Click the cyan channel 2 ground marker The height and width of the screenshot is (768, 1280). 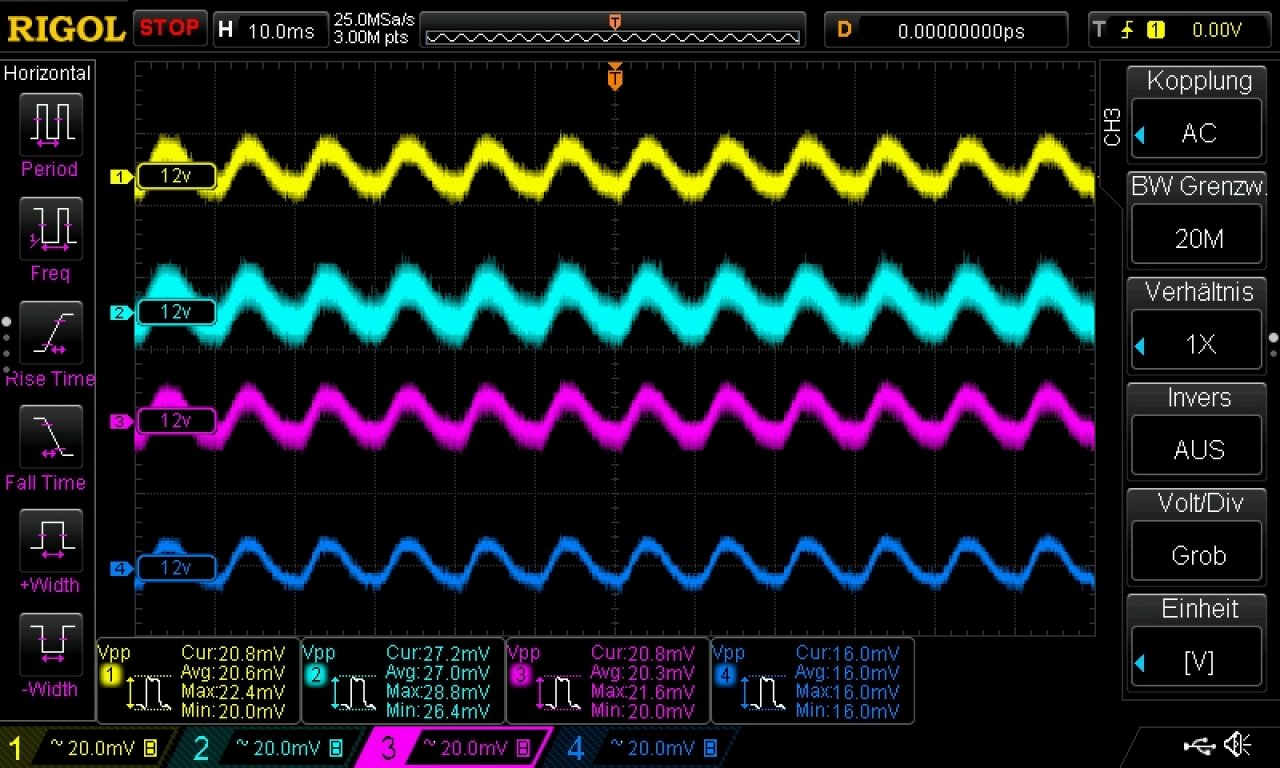[121, 313]
